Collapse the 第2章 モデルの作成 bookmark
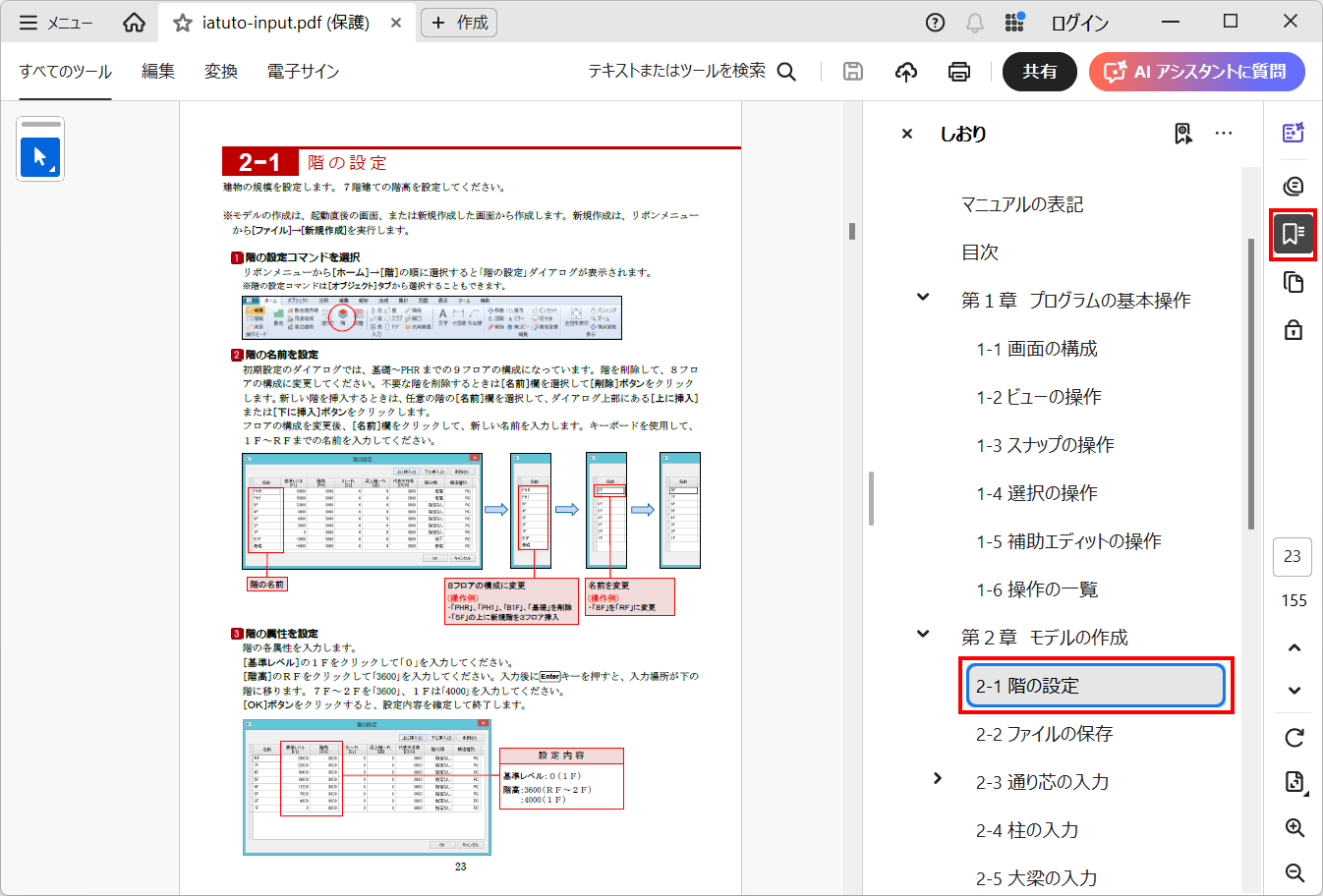 coord(923,634)
